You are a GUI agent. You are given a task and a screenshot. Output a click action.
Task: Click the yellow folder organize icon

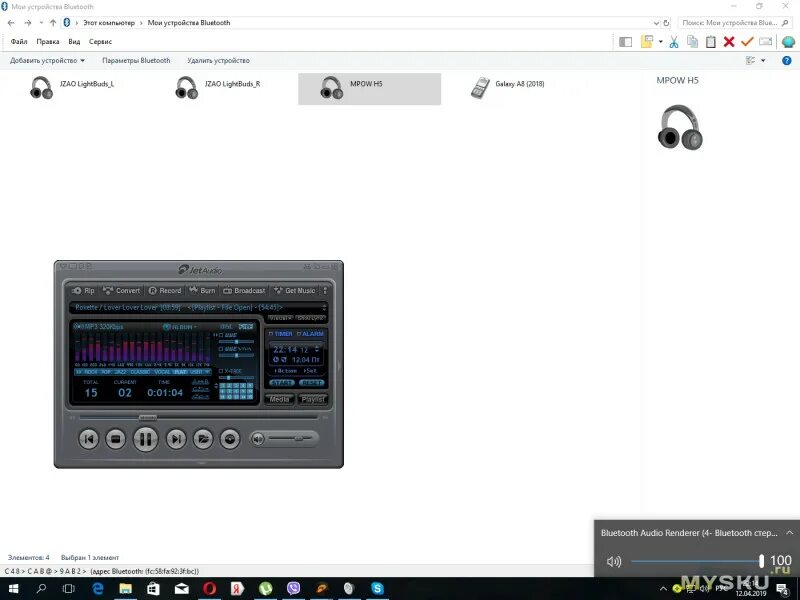(646, 42)
